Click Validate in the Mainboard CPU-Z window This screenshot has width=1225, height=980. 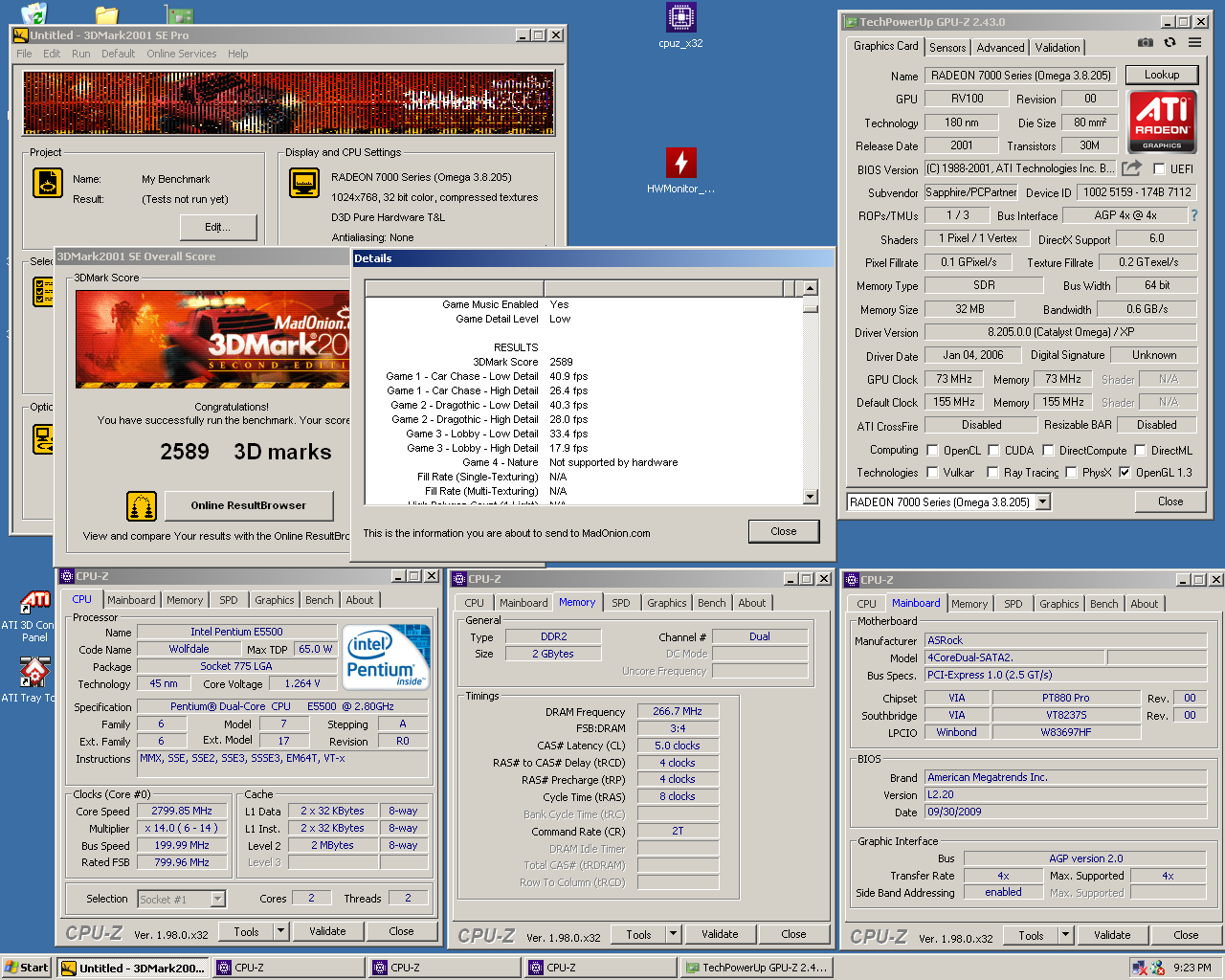pyautogui.click(x=1112, y=935)
